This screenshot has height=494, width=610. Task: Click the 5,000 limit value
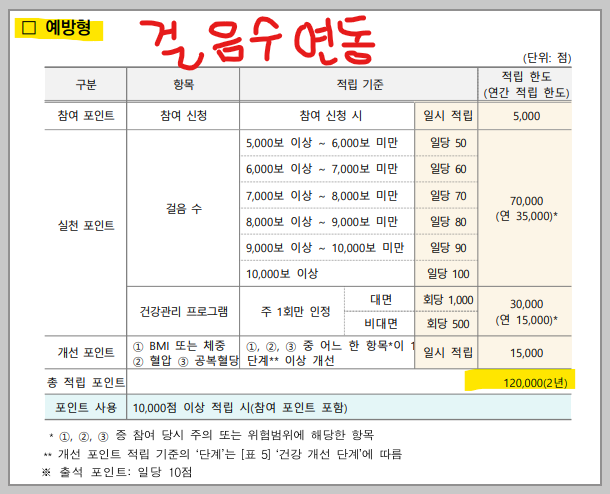[x=526, y=116]
